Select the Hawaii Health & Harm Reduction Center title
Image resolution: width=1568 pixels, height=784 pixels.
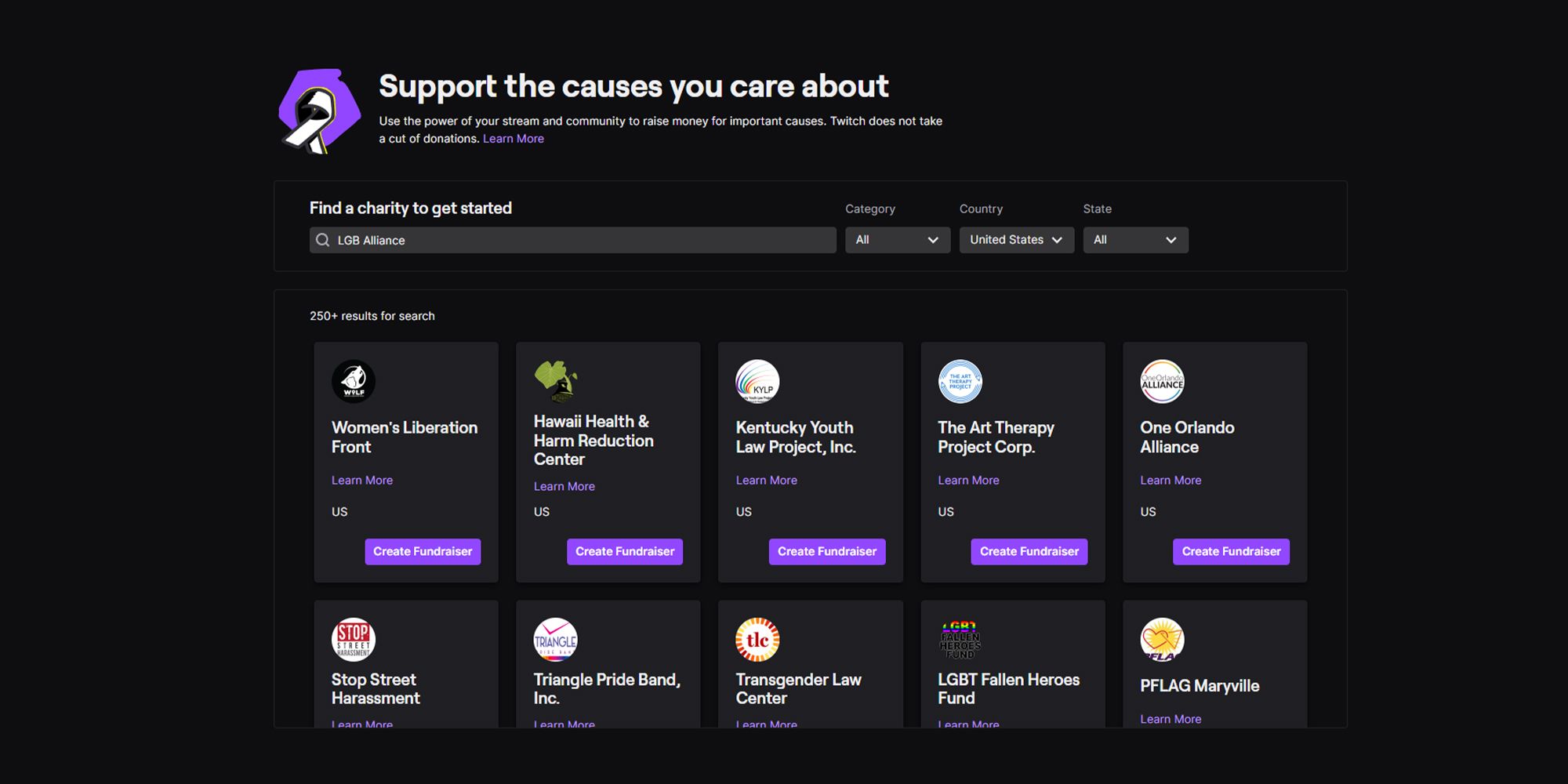[593, 440]
